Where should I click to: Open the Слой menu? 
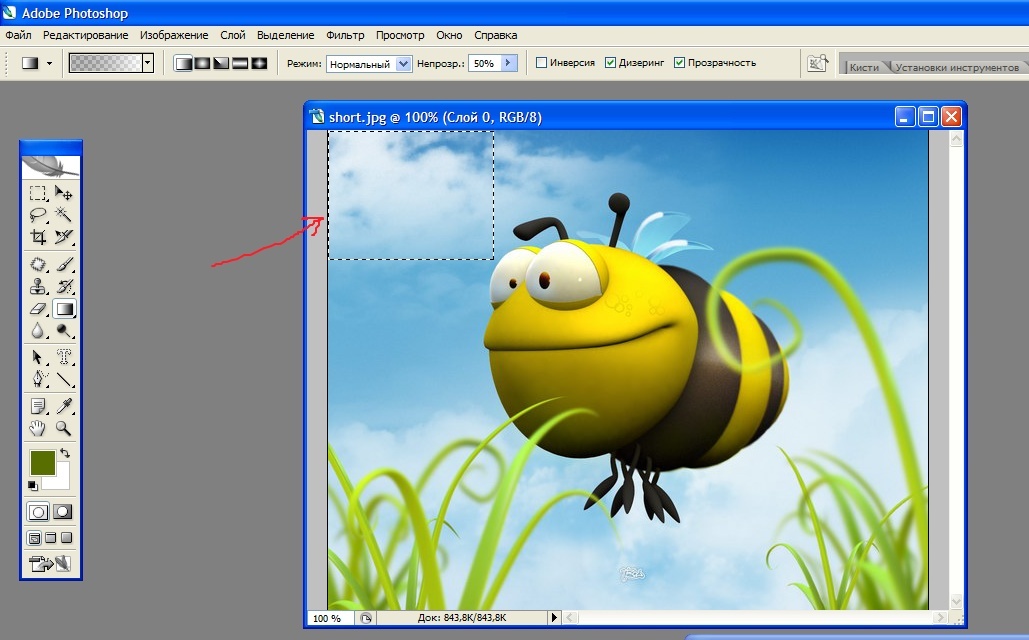(x=232, y=35)
